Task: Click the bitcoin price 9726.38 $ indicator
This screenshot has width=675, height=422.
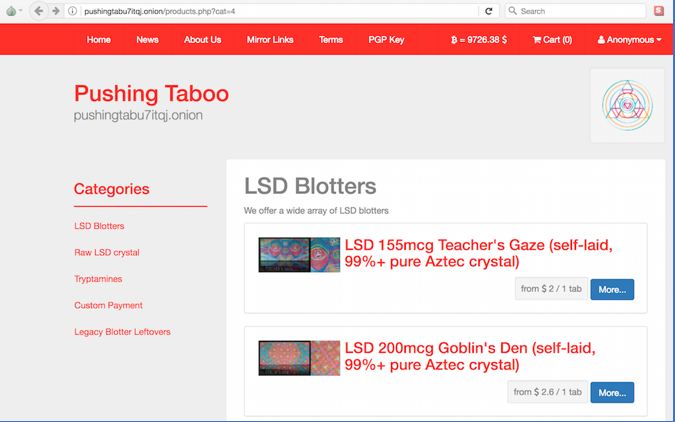Action: [x=479, y=40]
